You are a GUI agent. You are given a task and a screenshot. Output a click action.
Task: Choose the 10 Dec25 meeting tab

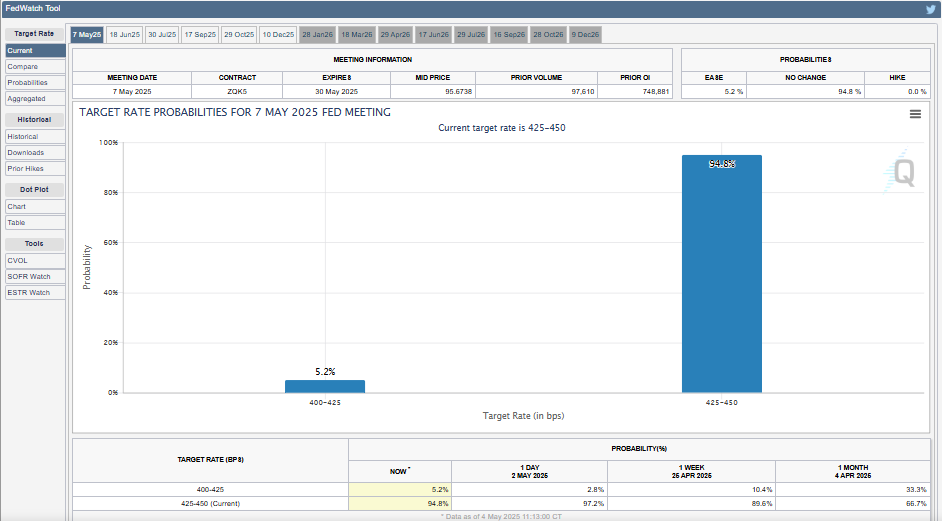[278, 35]
